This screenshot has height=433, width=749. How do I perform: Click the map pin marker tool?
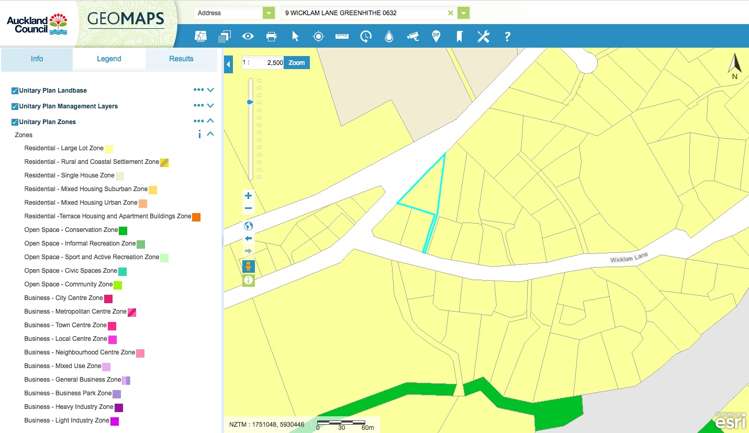(436, 36)
